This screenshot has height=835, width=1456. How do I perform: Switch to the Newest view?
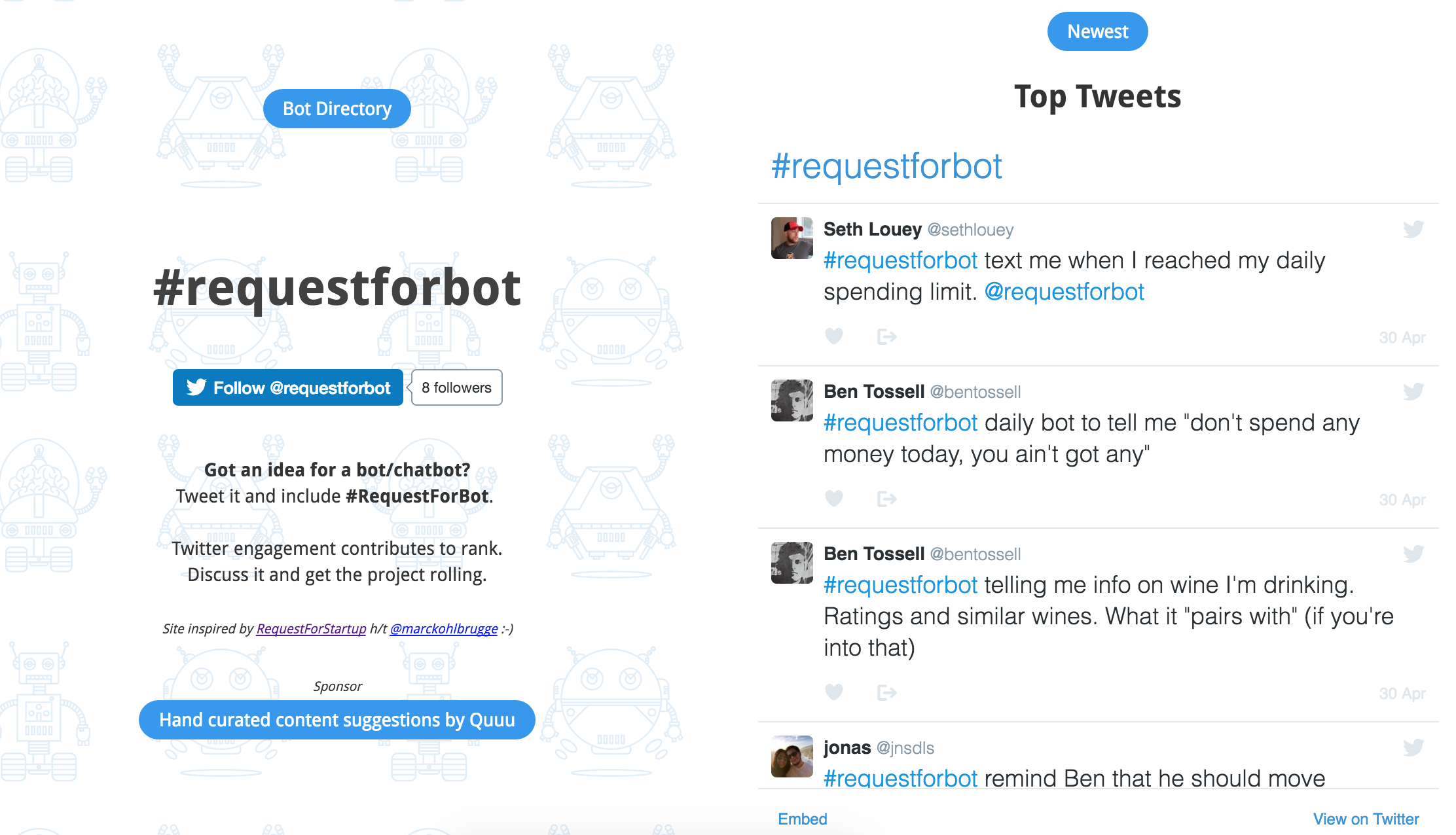(1097, 31)
